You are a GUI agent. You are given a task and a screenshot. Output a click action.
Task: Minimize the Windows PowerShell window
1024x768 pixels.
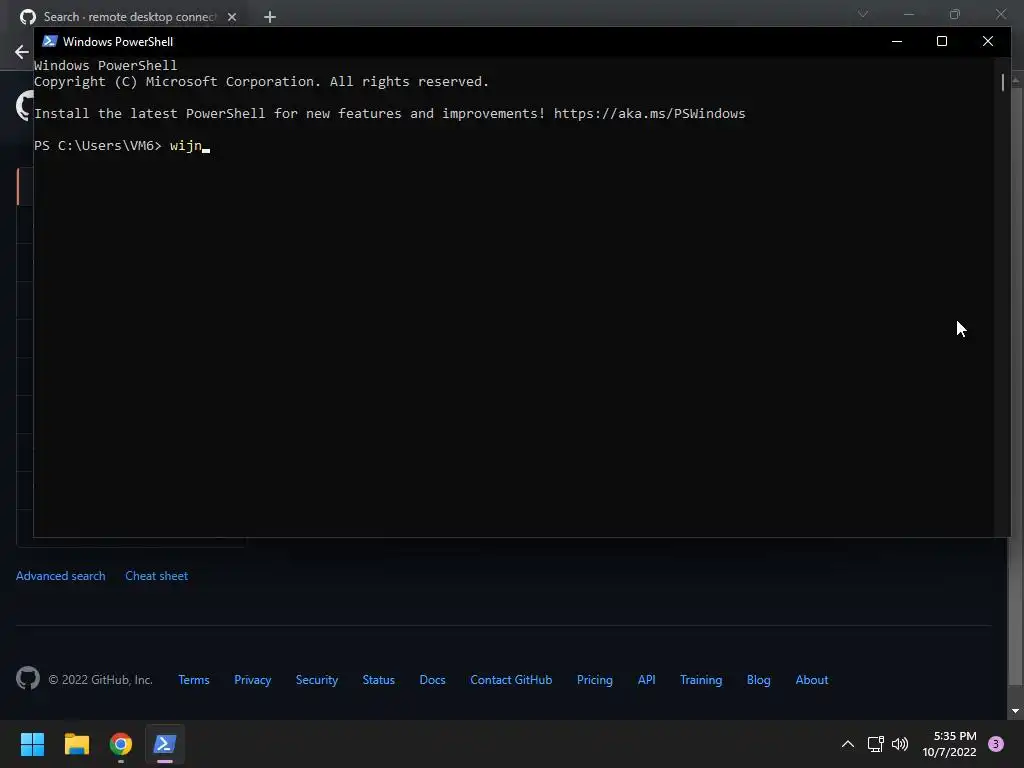coord(897,41)
